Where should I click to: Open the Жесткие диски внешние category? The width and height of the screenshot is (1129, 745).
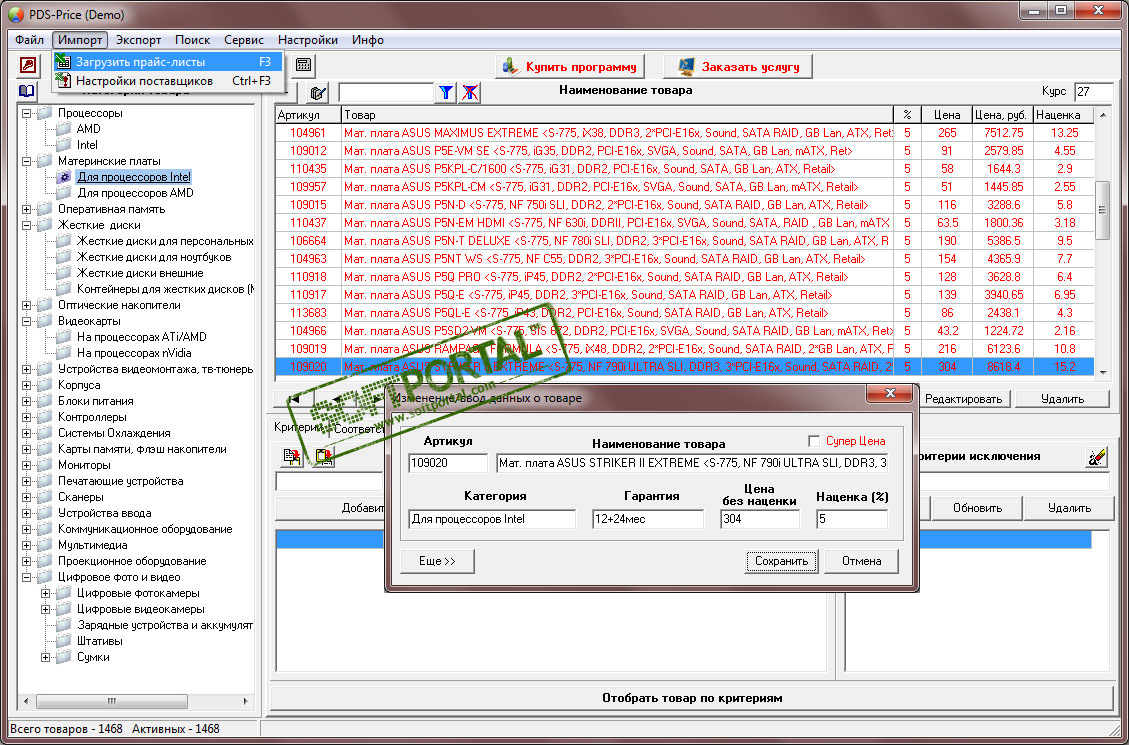tap(140, 273)
